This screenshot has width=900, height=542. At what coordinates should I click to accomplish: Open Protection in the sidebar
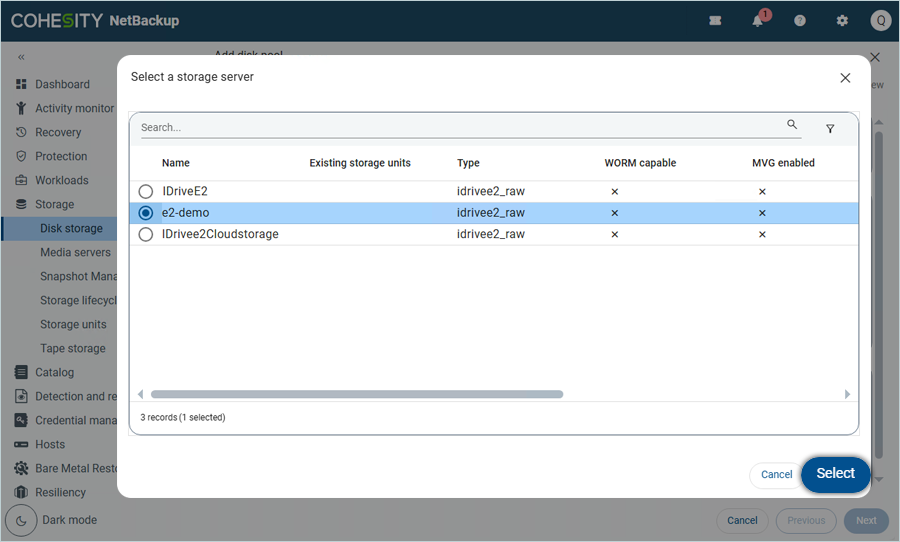point(61,156)
